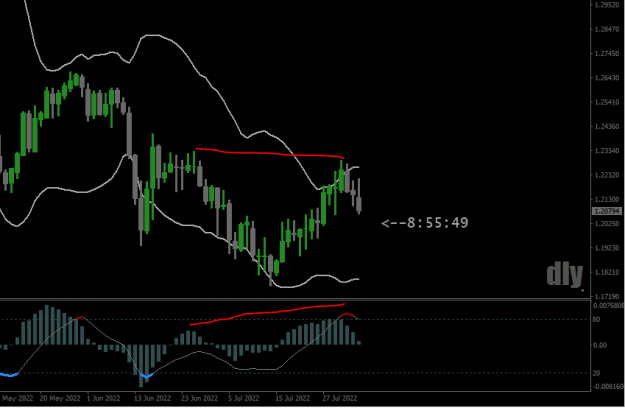Viewport: 625px width, 408px height.
Task: Click the indicator level 20 label
Action: coord(597,373)
